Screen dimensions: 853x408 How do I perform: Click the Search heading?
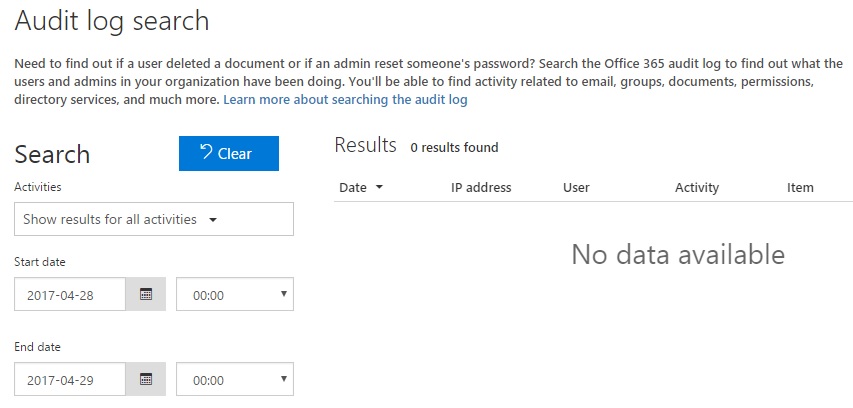(x=52, y=154)
